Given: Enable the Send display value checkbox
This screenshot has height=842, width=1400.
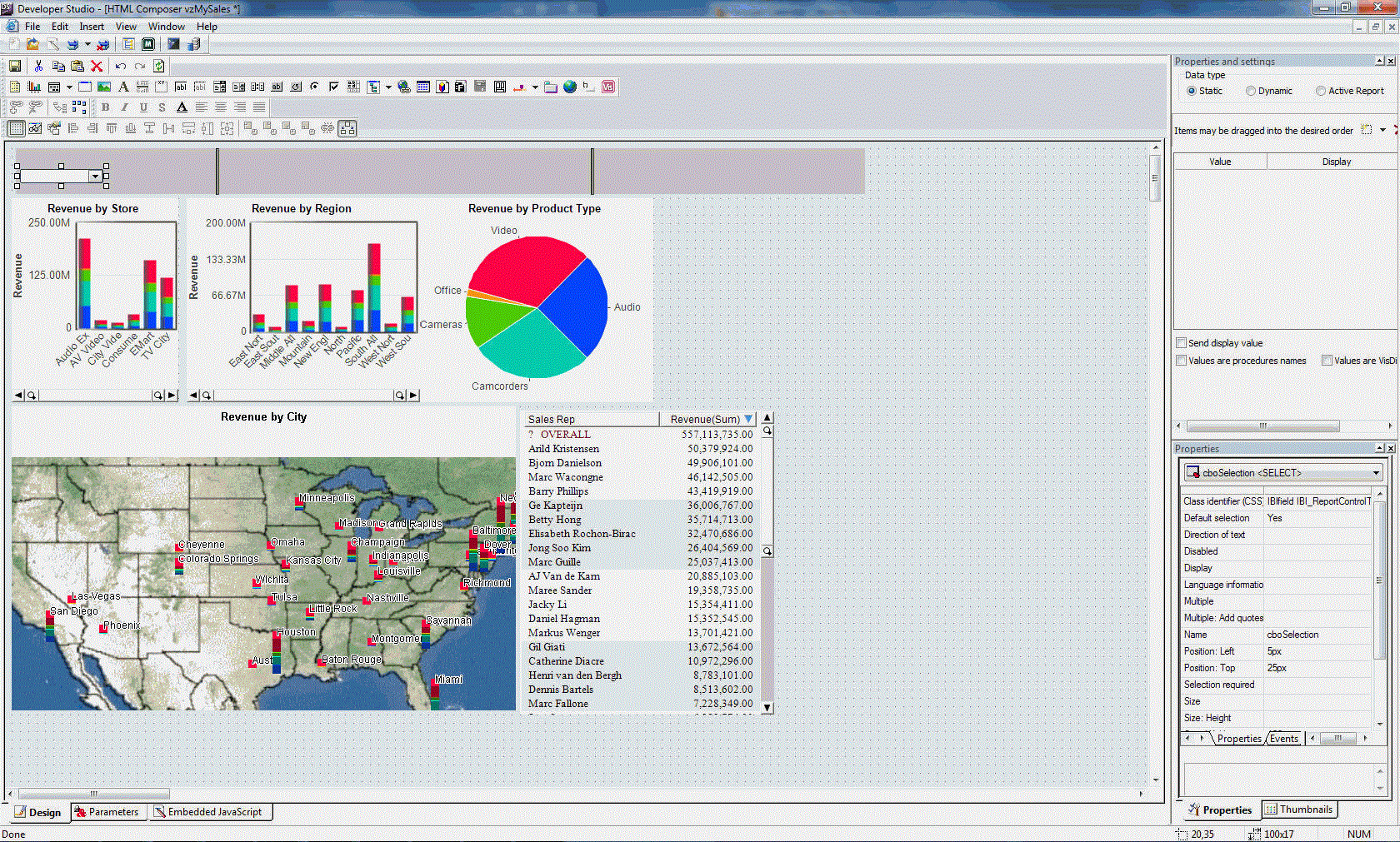Looking at the screenshot, I should pos(1182,343).
